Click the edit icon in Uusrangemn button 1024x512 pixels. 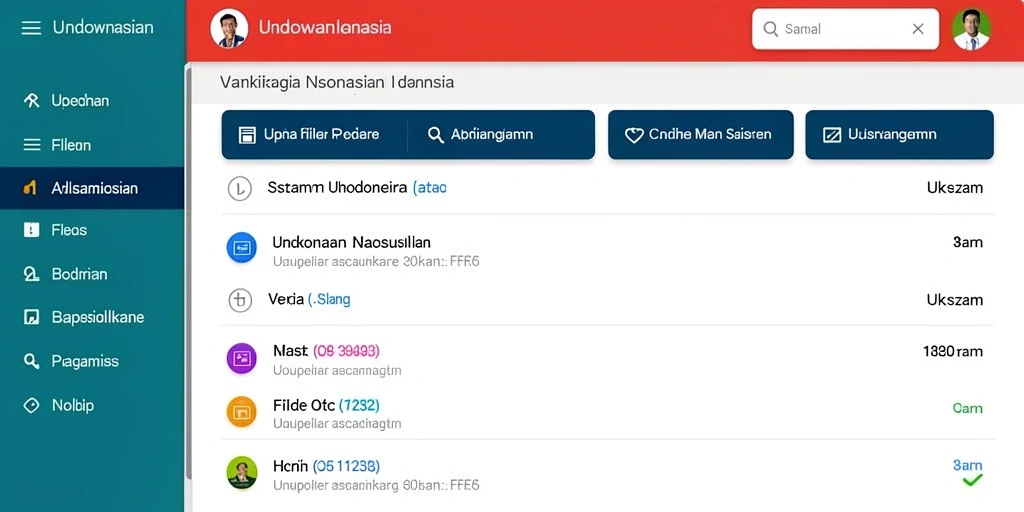[831, 135]
